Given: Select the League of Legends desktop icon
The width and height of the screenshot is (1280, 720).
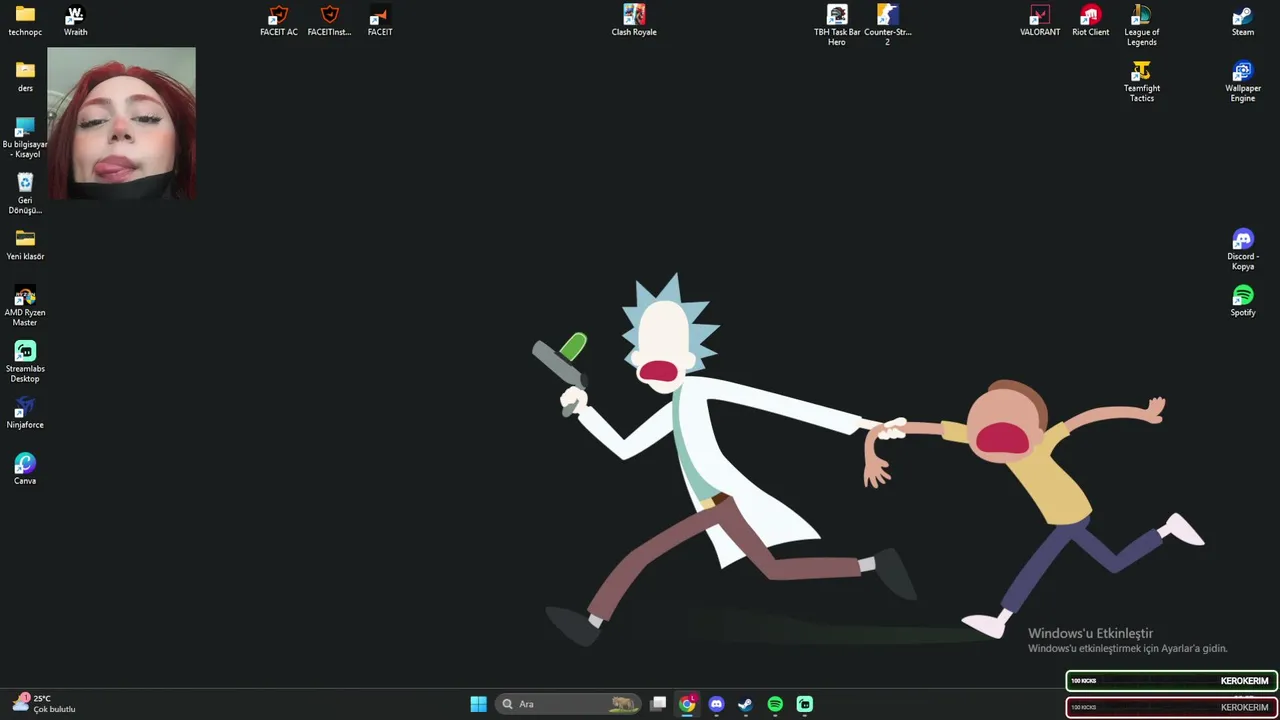Looking at the screenshot, I should tap(1141, 25).
